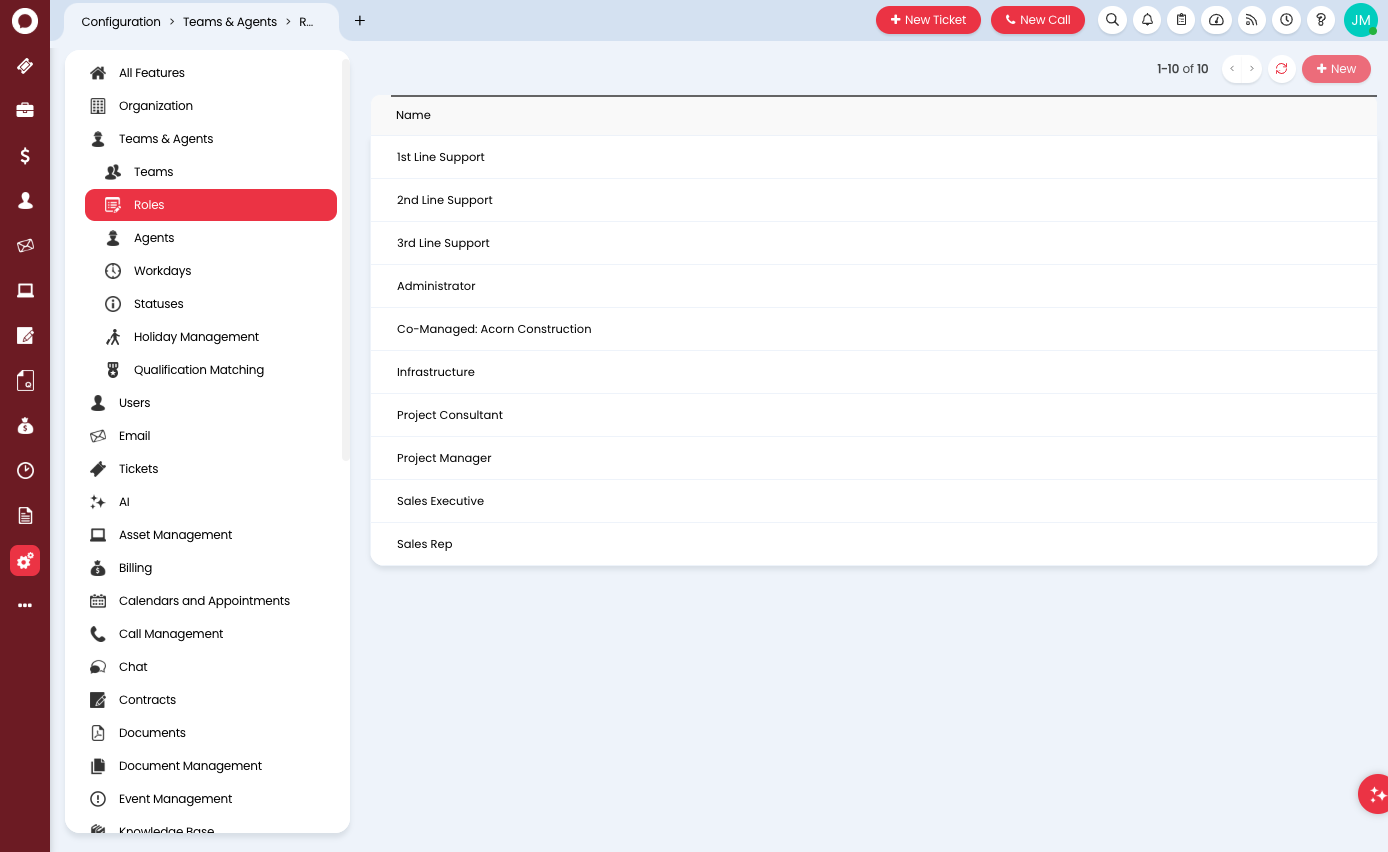Add a new tab with plus
Screen dimensions: 1388x852
tap(360, 21)
